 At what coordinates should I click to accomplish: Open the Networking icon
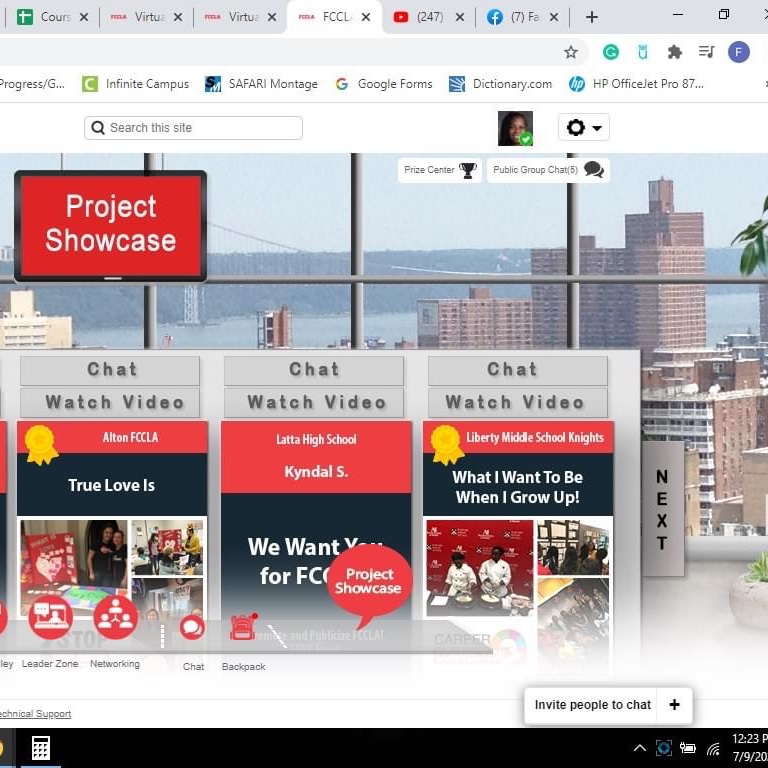(115, 617)
